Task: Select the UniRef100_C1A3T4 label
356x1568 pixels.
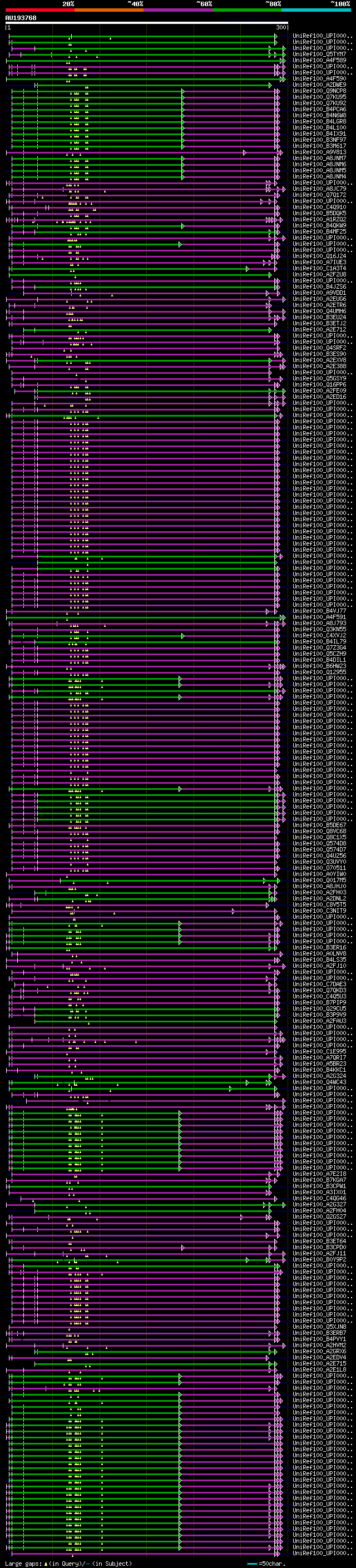Action: click(319, 268)
